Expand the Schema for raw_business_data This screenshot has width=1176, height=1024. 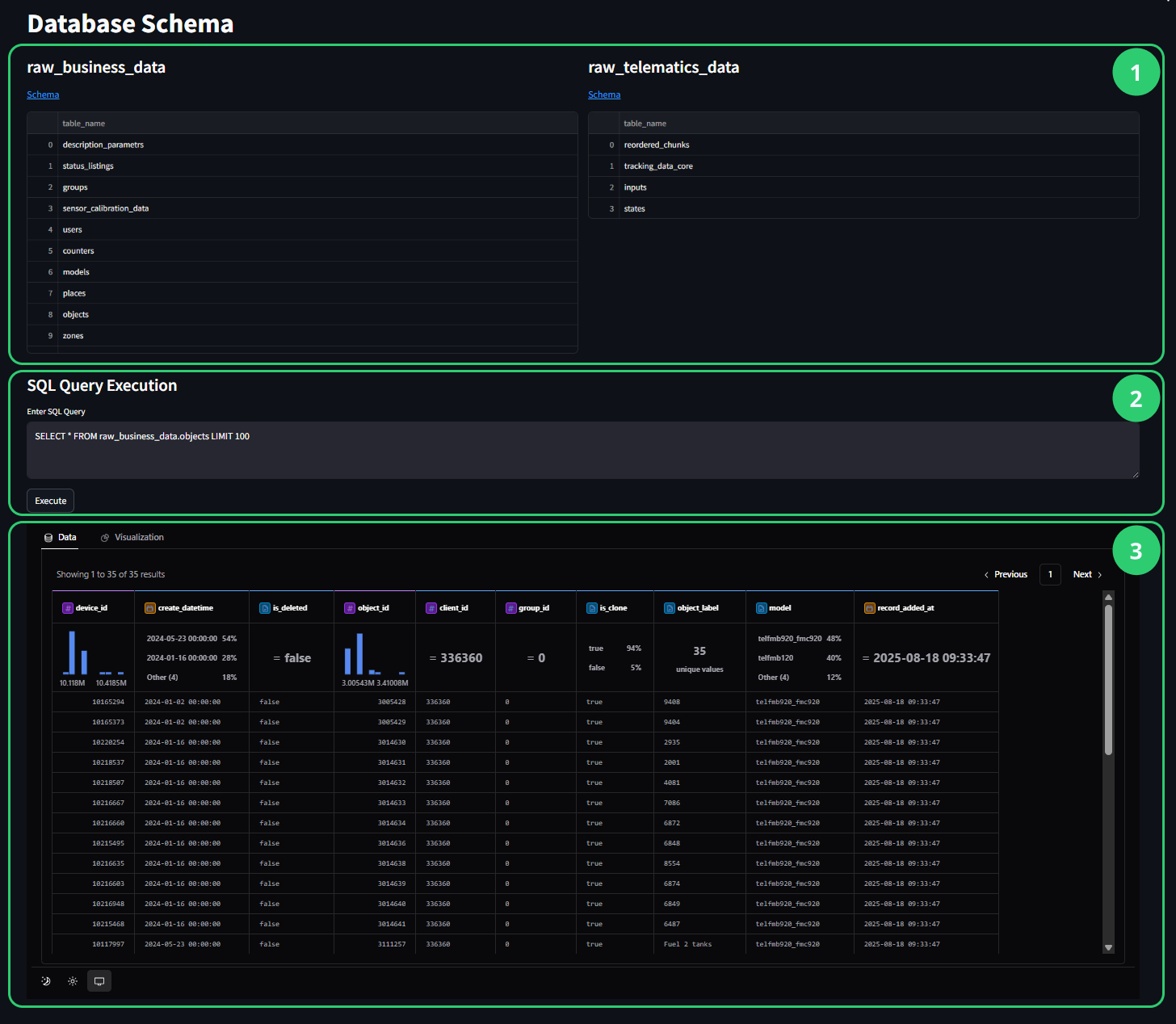43,94
